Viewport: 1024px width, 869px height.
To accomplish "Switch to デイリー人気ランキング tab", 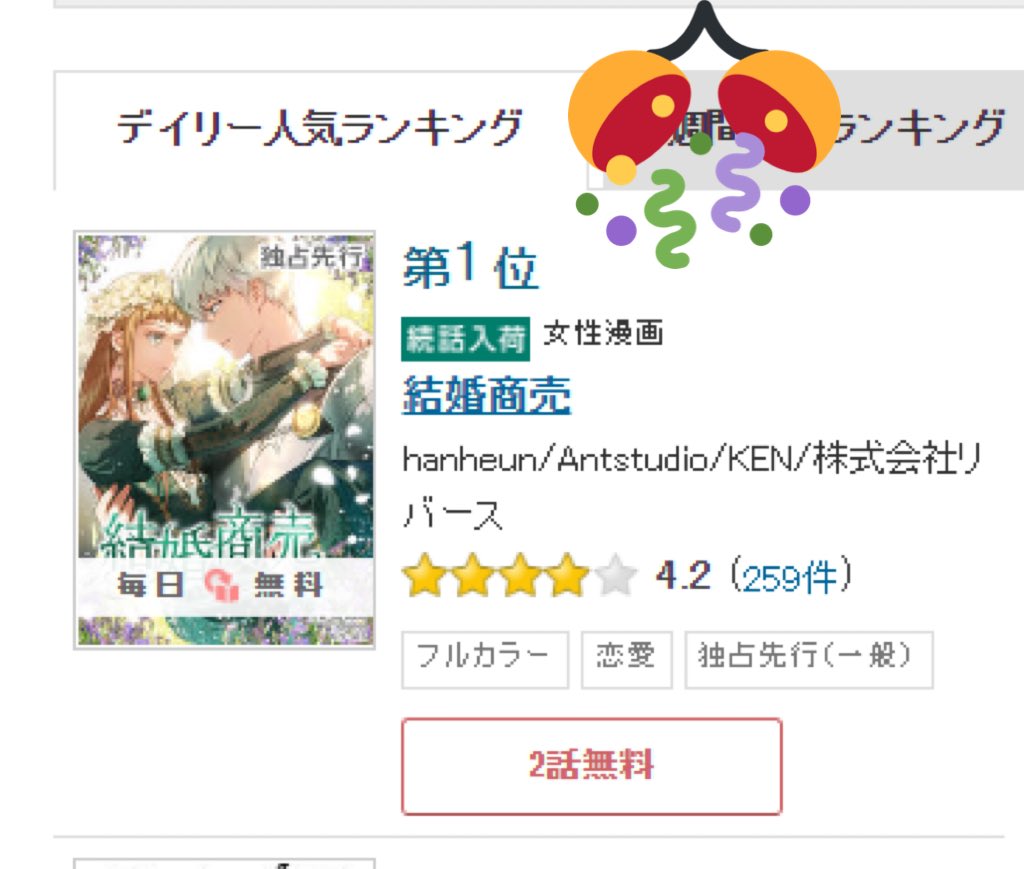I will (320, 129).
